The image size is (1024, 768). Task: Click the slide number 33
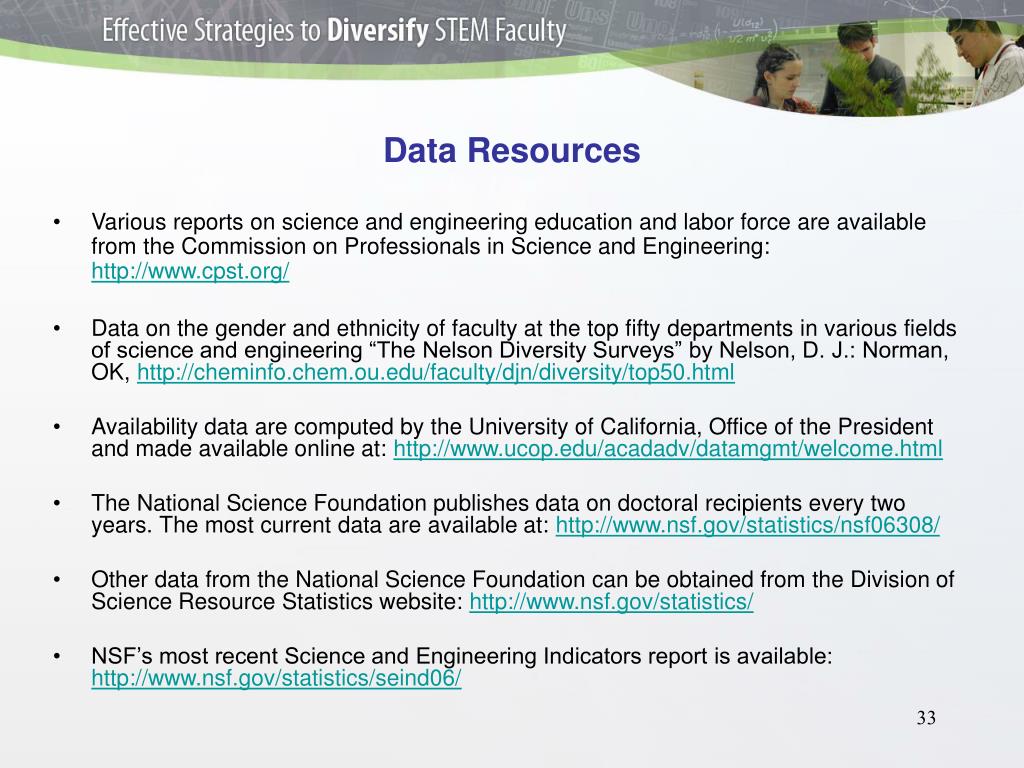point(926,718)
